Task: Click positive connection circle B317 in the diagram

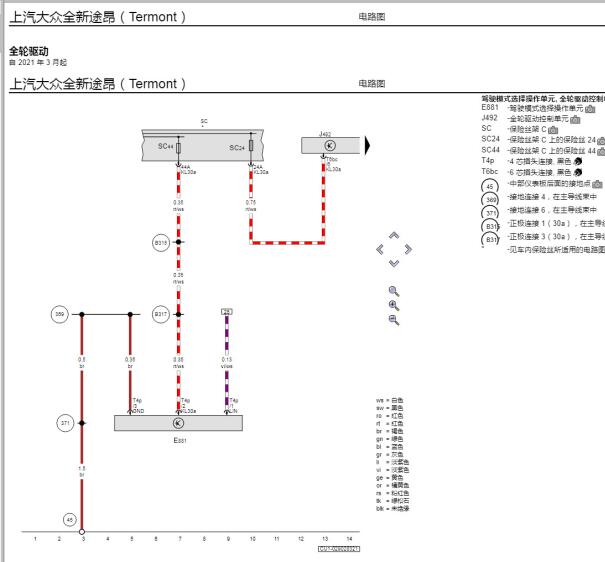Action: point(161,314)
